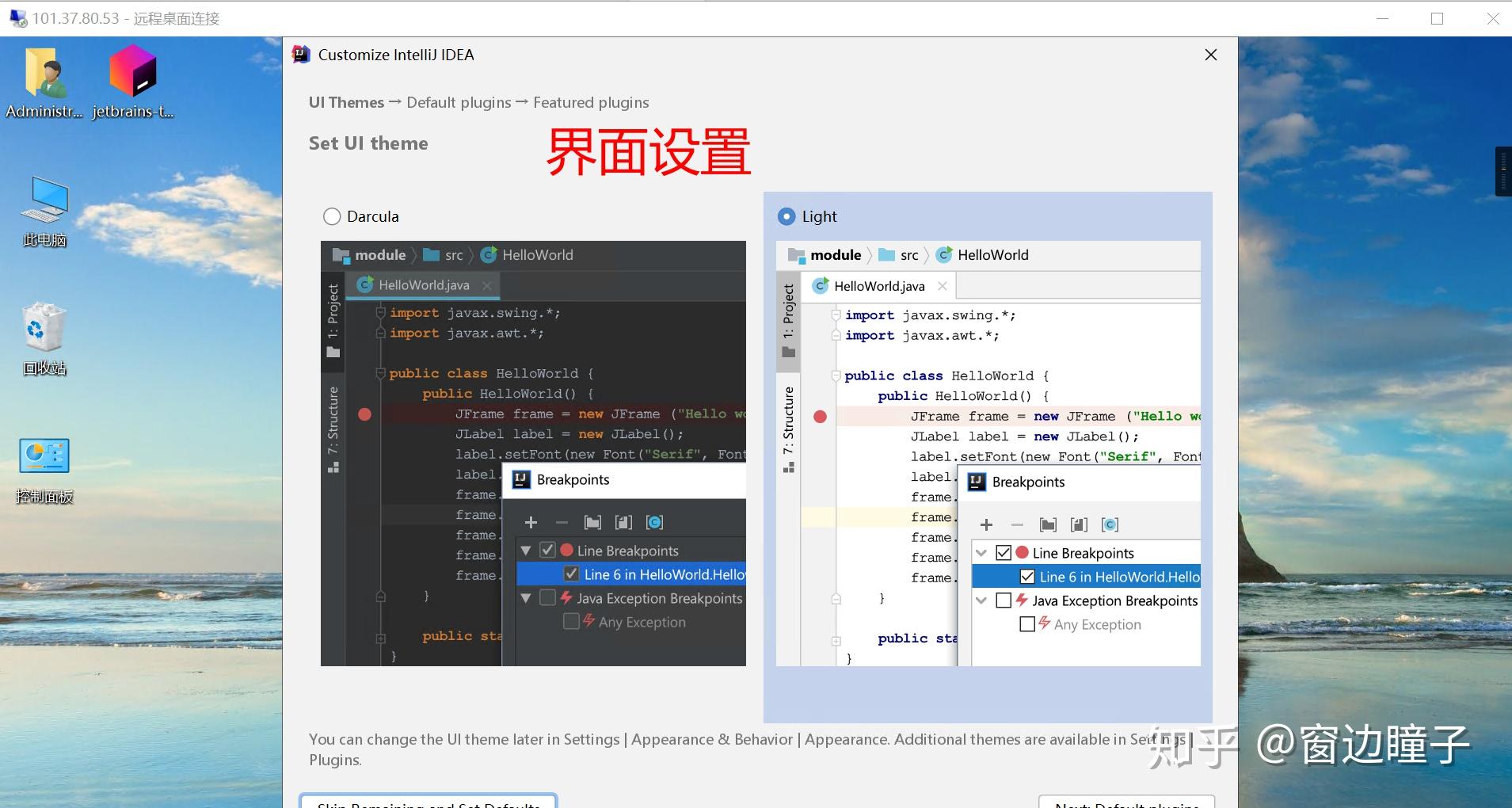The width and height of the screenshot is (1512, 808).
Task: Uncheck Line 6 in HelloWorld breakpoint
Action: 1027,576
